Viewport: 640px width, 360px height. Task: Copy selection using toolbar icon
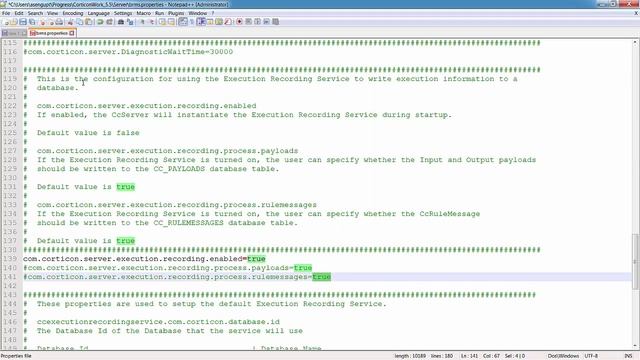point(79,22)
